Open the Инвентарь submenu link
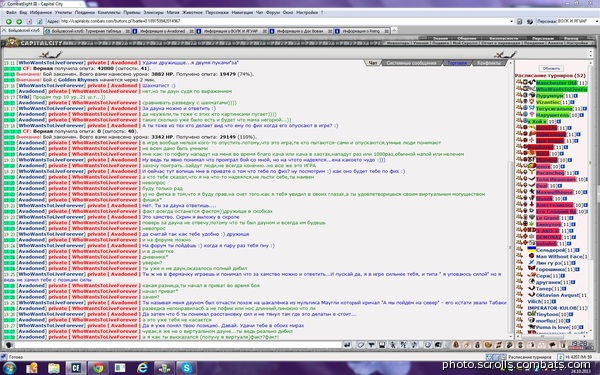This screenshot has width=600, height=375. pyautogui.click(x=398, y=43)
